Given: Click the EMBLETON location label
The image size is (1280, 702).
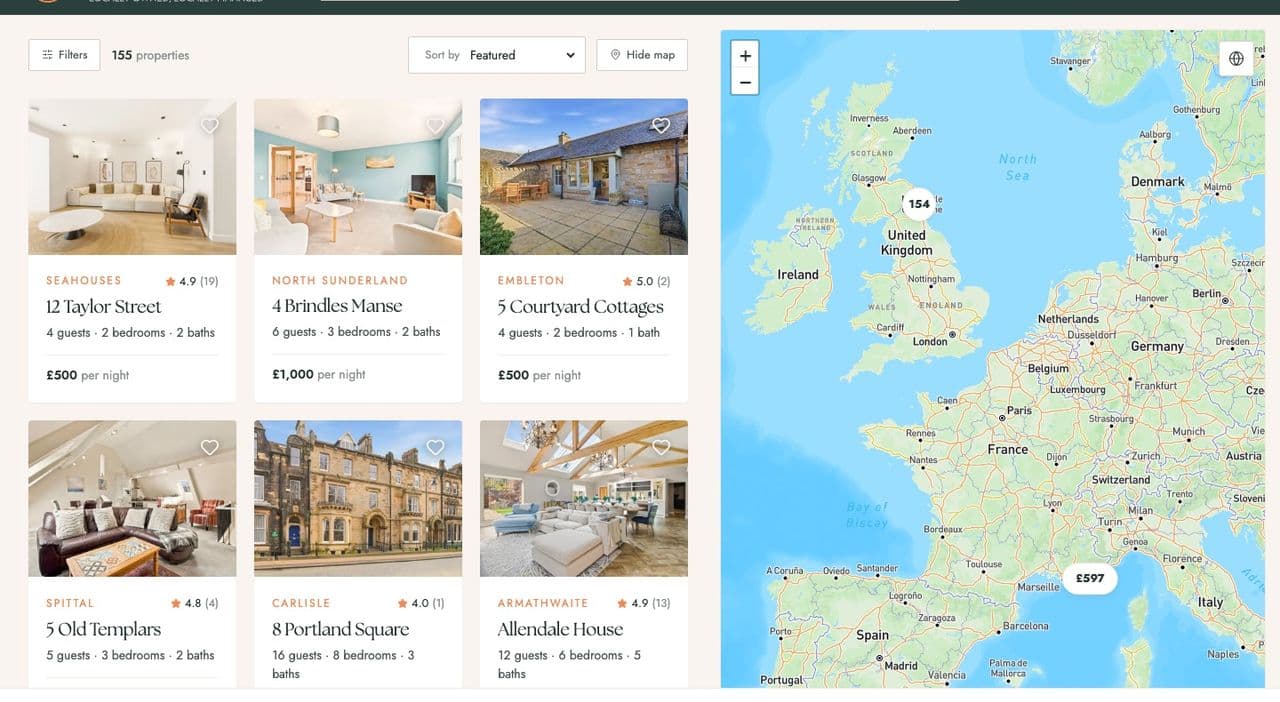Looking at the screenshot, I should (x=531, y=281).
